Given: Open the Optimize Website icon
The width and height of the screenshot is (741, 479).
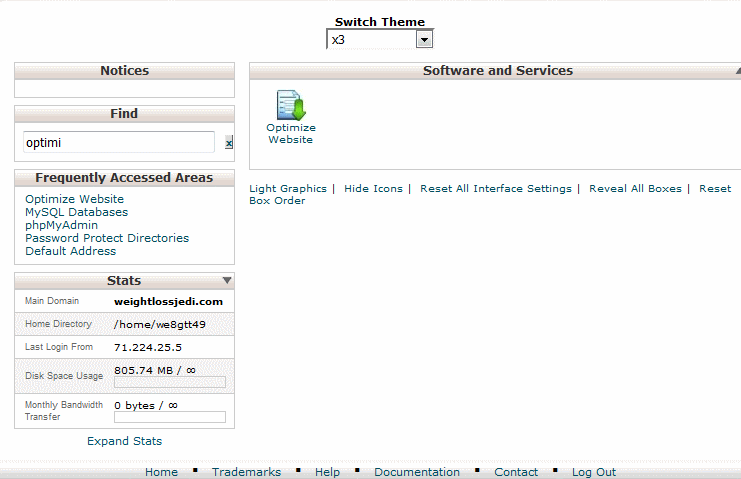Looking at the screenshot, I should pyautogui.click(x=291, y=105).
